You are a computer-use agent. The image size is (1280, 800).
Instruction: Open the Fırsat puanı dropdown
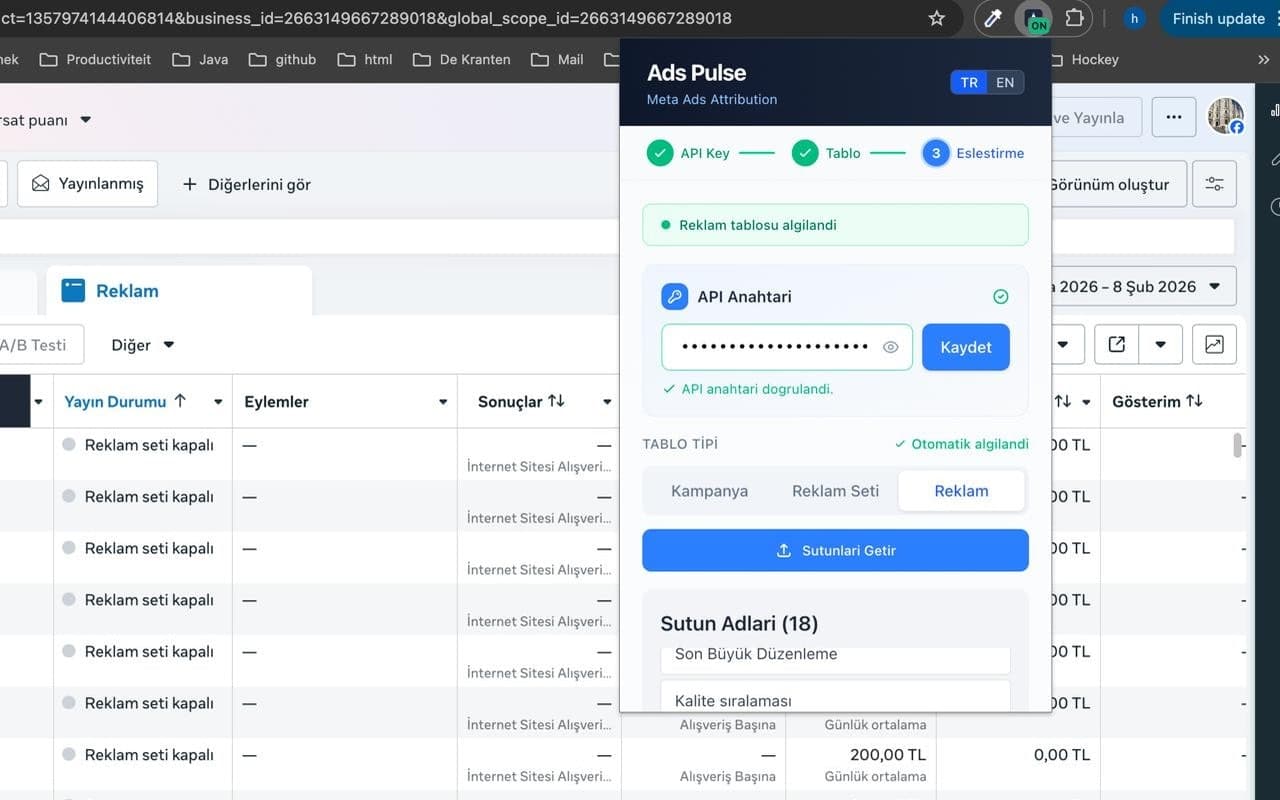[48, 119]
